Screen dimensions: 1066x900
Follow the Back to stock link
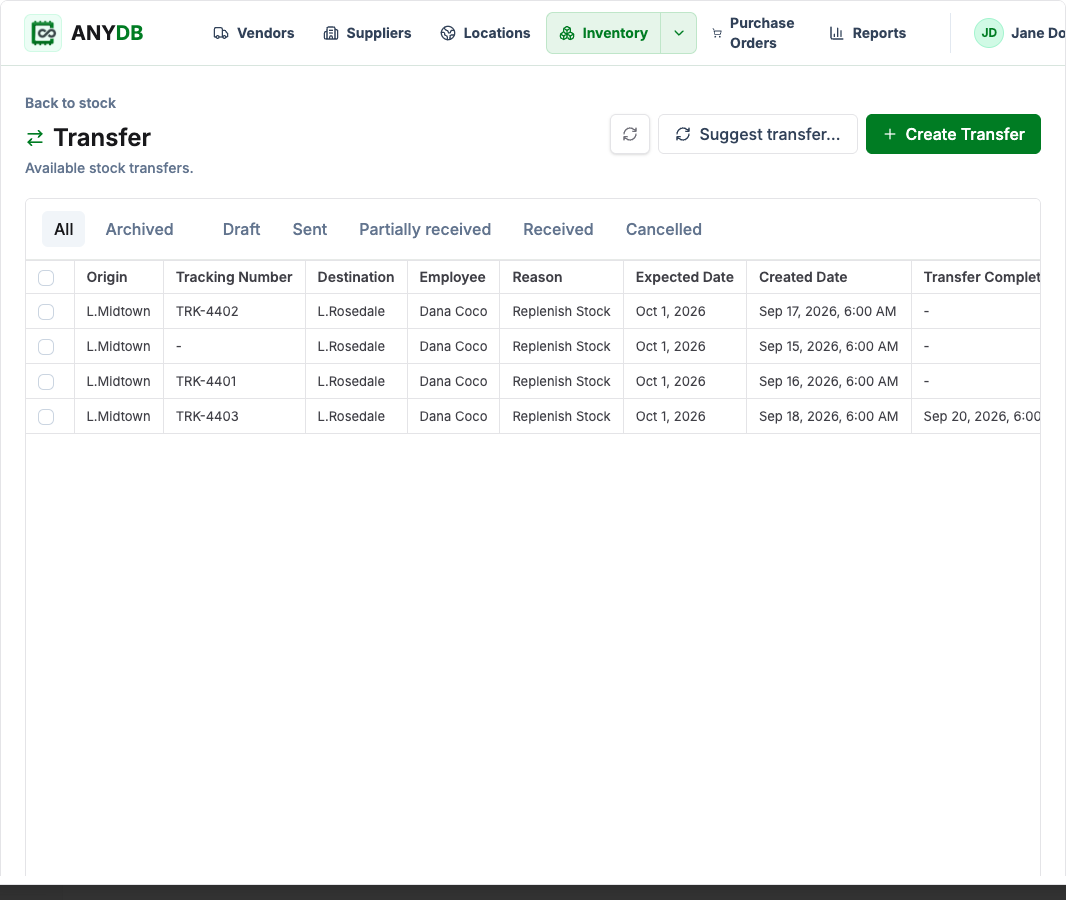click(71, 103)
